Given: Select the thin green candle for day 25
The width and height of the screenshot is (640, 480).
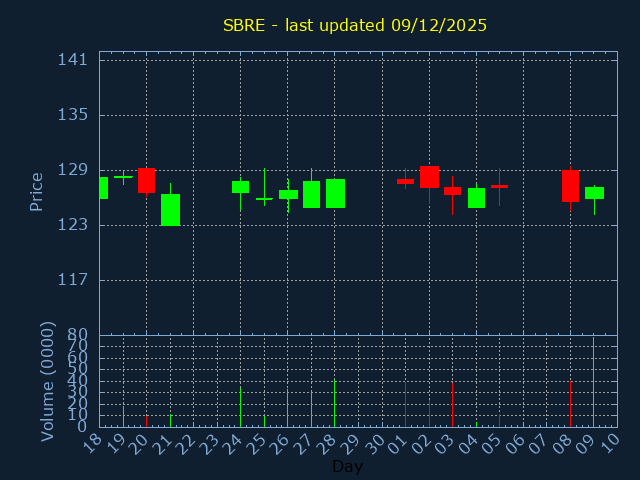Looking at the screenshot, I should point(264,199).
